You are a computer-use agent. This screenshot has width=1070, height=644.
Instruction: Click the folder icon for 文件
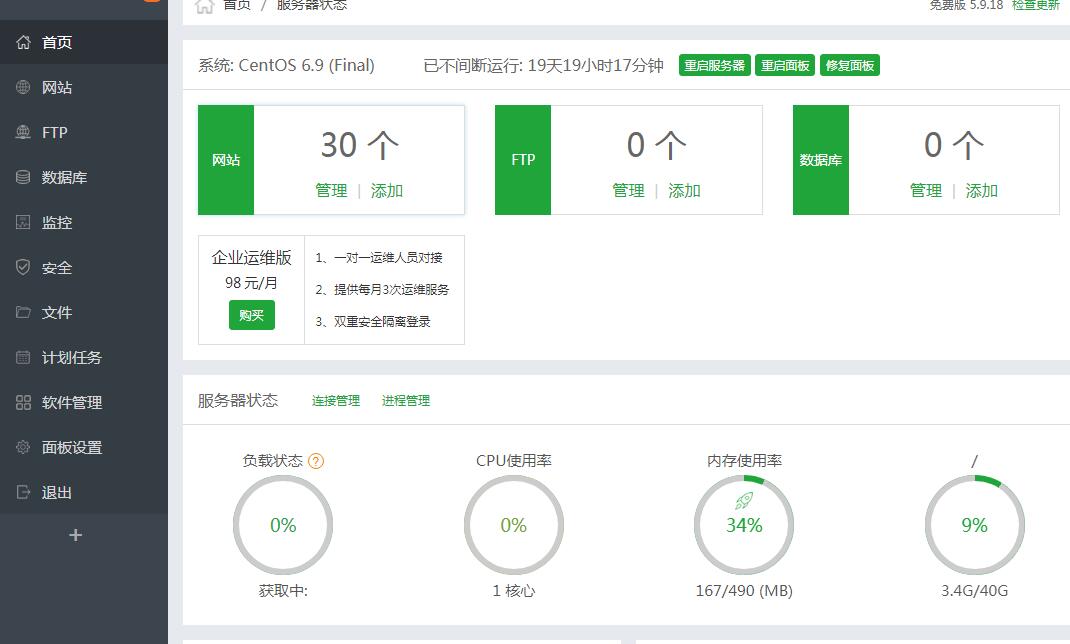coord(24,312)
